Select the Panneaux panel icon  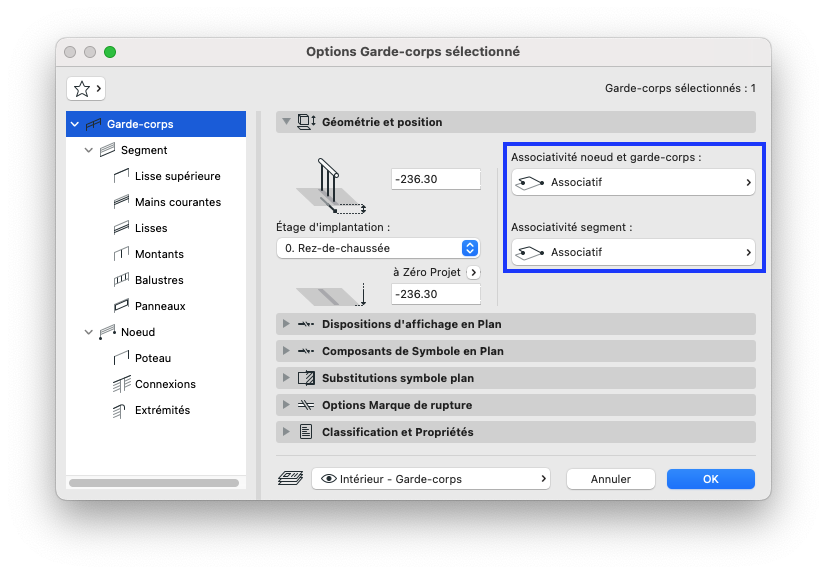121,305
